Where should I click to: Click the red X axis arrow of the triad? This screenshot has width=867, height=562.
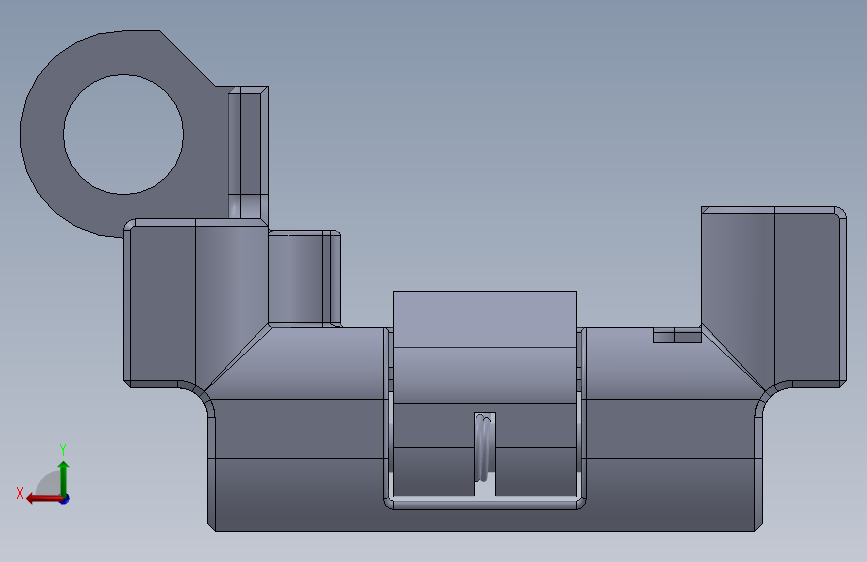(43, 499)
